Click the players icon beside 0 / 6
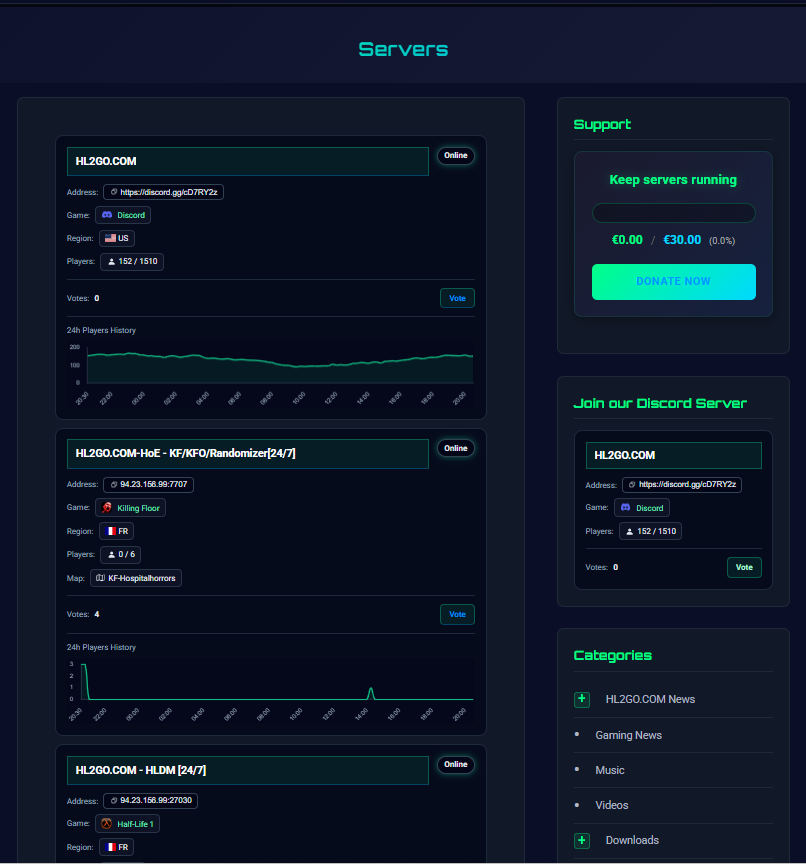Screen dimensions: 806x864 pyautogui.click(x=112, y=554)
